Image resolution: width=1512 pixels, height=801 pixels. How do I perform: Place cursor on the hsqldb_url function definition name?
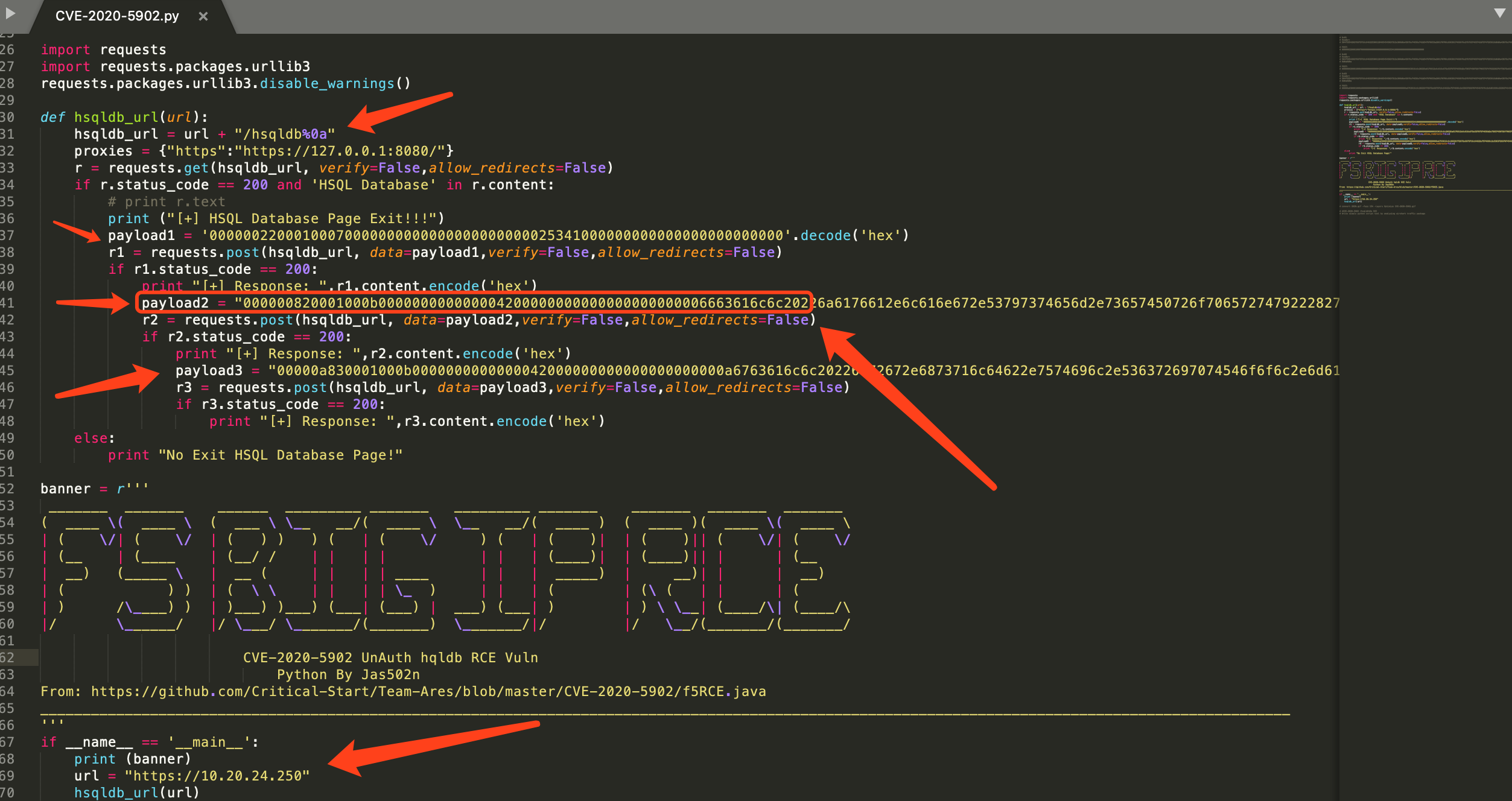click(116, 117)
